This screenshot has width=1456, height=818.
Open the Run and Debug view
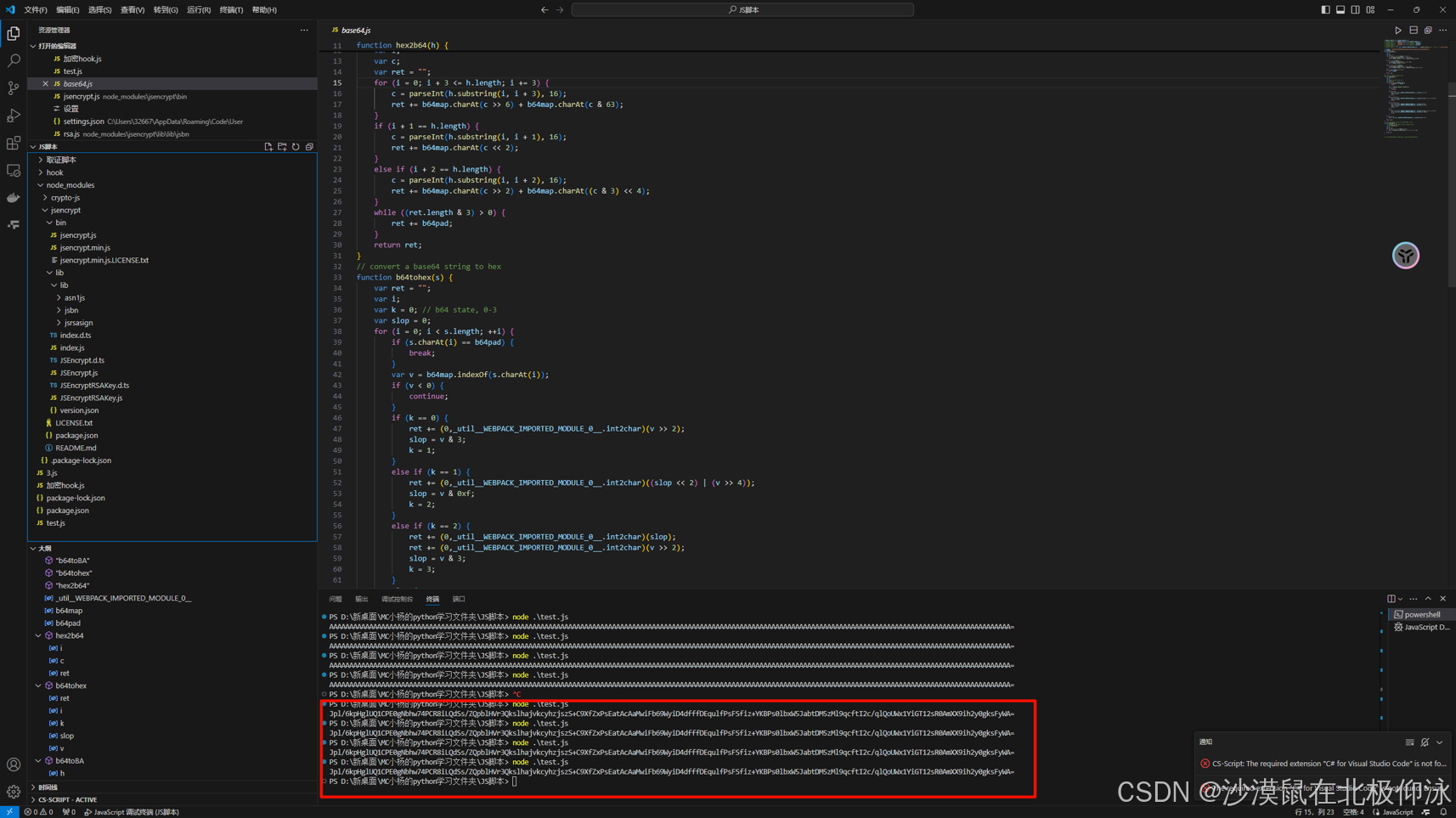[13, 116]
